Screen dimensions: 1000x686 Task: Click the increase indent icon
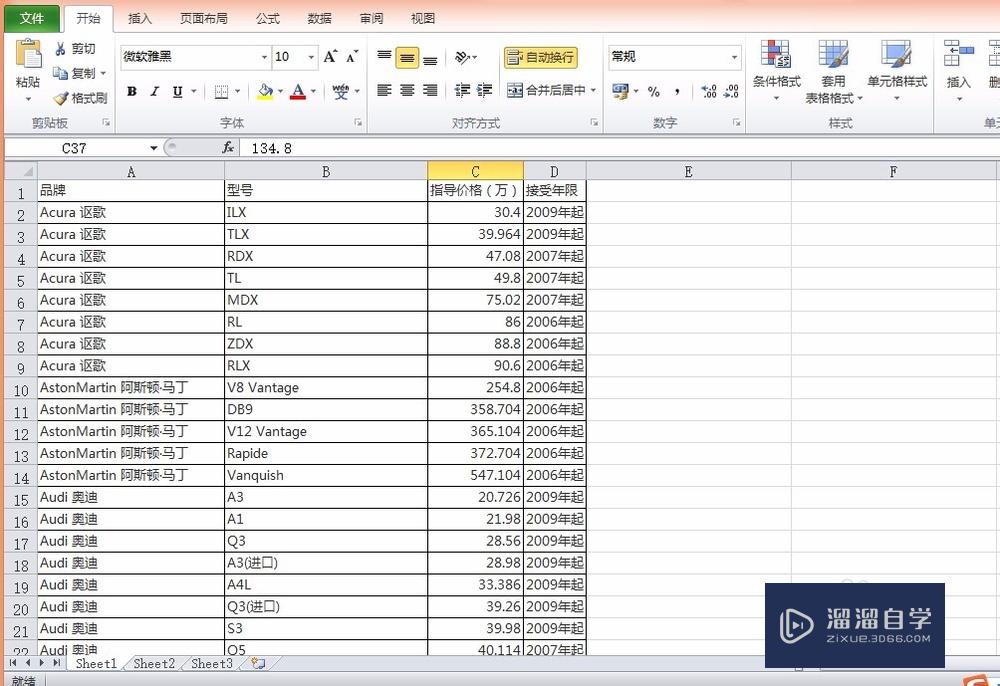point(485,91)
